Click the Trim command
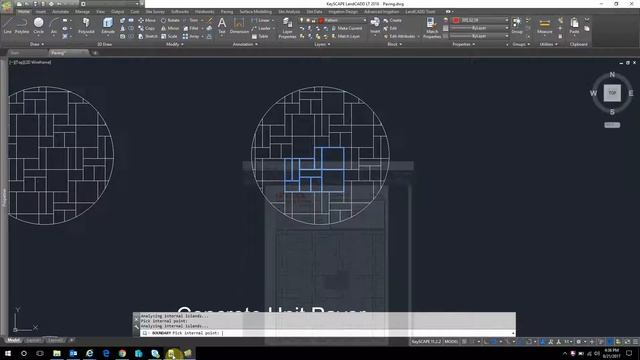640x360 pixels. tap(191, 20)
